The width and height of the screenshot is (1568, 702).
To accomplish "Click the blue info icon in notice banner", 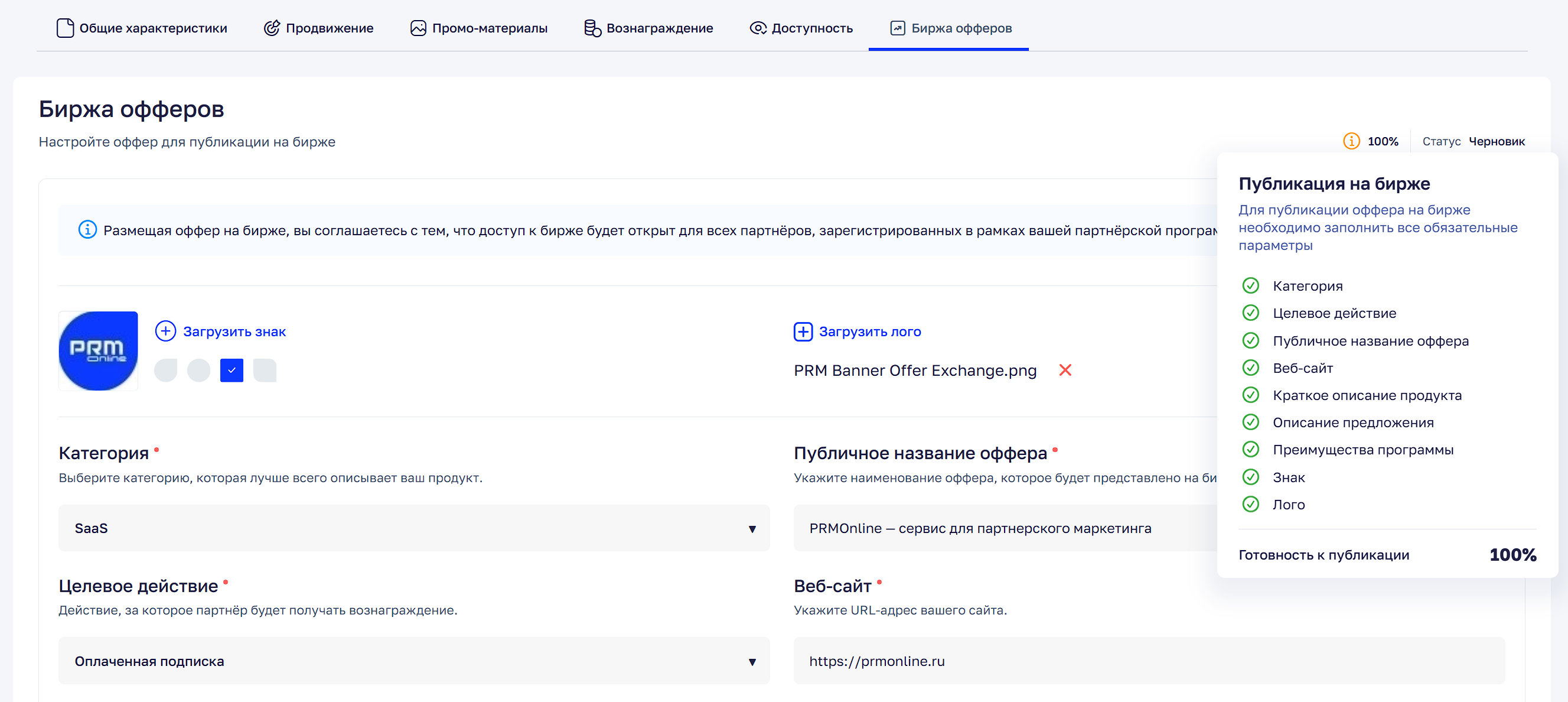I will 87,229.
